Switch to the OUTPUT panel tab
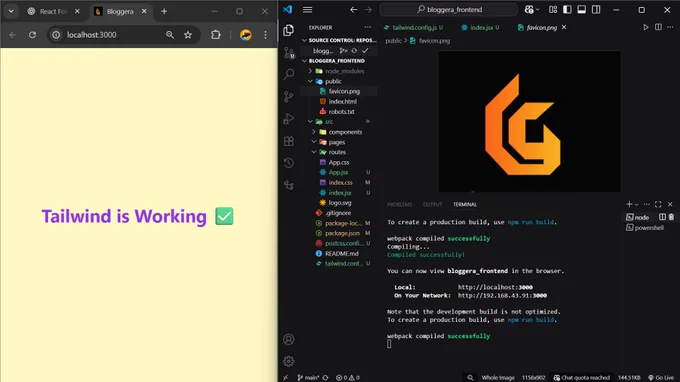The width and height of the screenshot is (680, 382). (432, 204)
